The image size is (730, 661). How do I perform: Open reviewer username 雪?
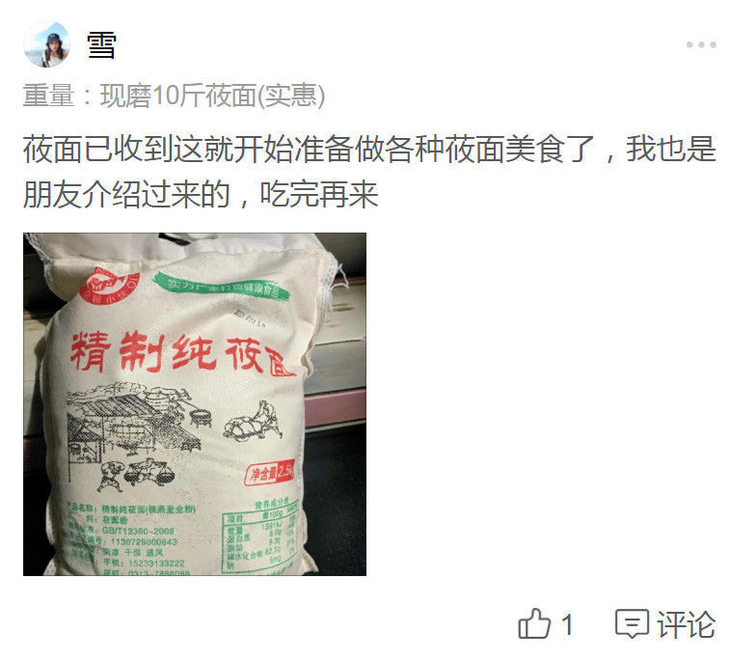click(x=101, y=45)
